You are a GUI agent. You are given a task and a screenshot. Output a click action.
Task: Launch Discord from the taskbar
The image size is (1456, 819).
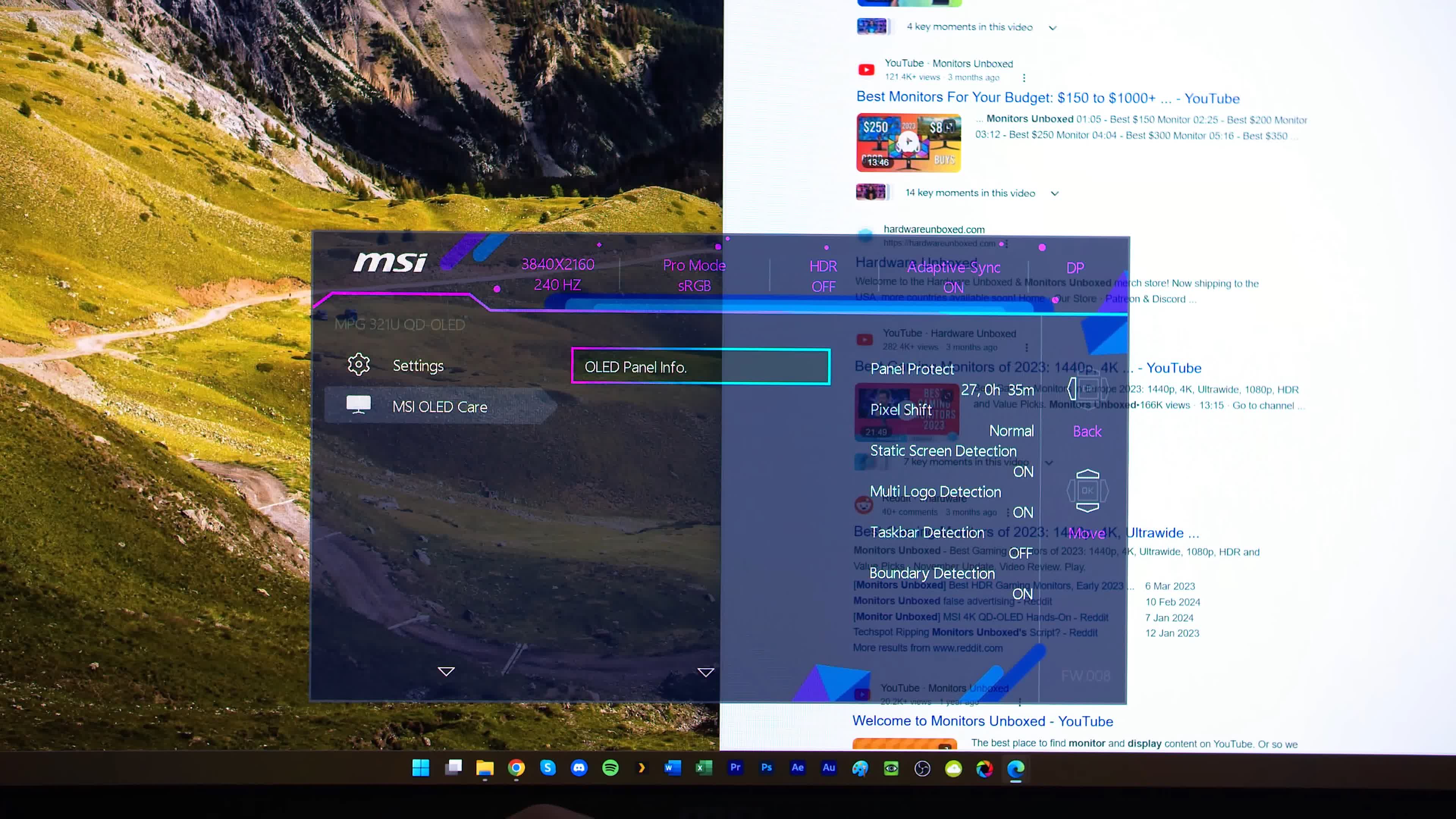pos(579,768)
